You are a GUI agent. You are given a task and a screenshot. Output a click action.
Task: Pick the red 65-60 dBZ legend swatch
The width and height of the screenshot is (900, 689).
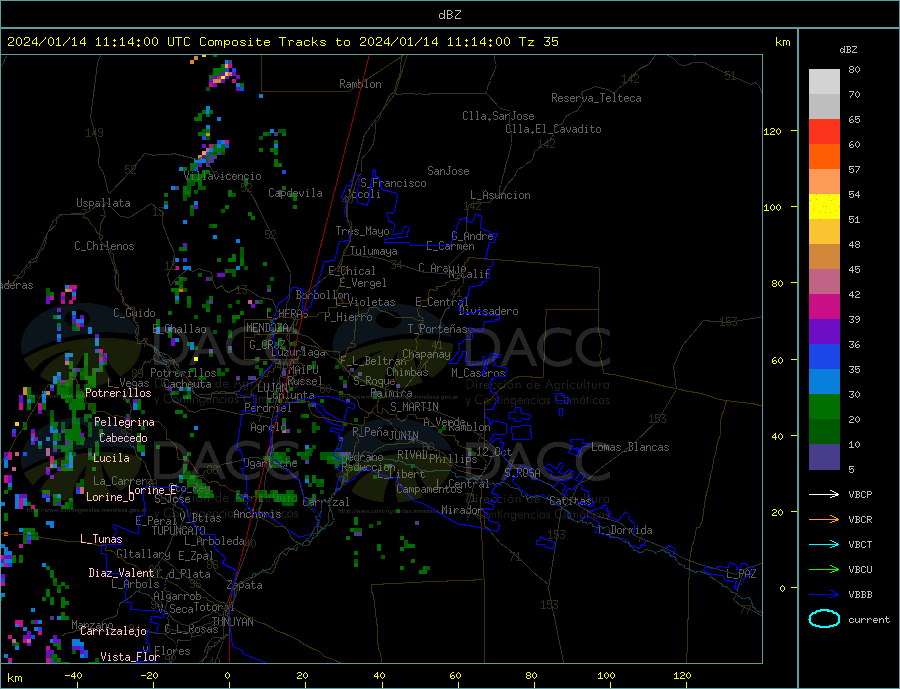(x=824, y=131)
